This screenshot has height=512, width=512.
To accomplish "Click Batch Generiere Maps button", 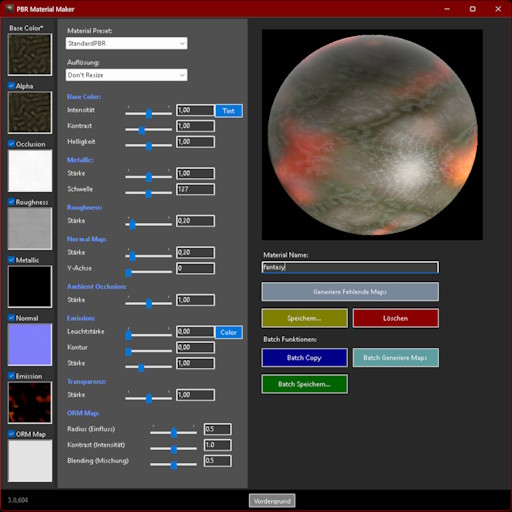I will [396, 358].
